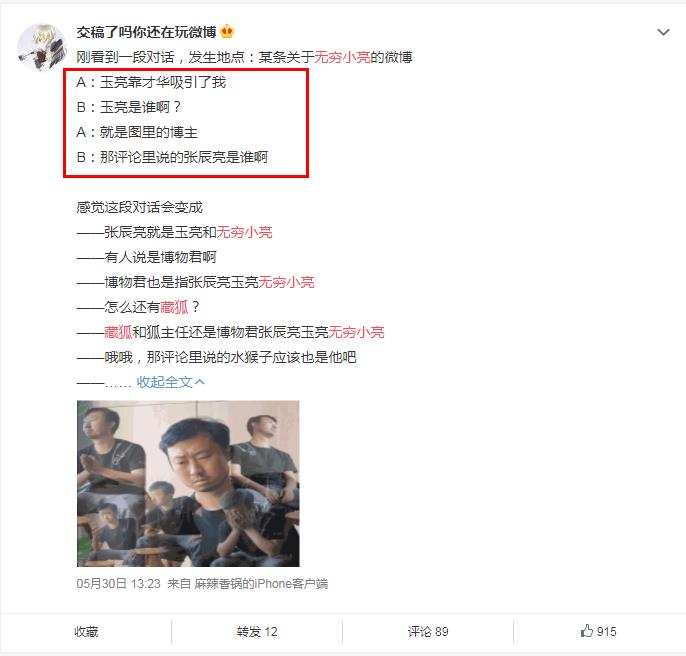
Task: Open 无穷小亮 link after 张辰亮就是玉亮和
Action: (245, 232)
